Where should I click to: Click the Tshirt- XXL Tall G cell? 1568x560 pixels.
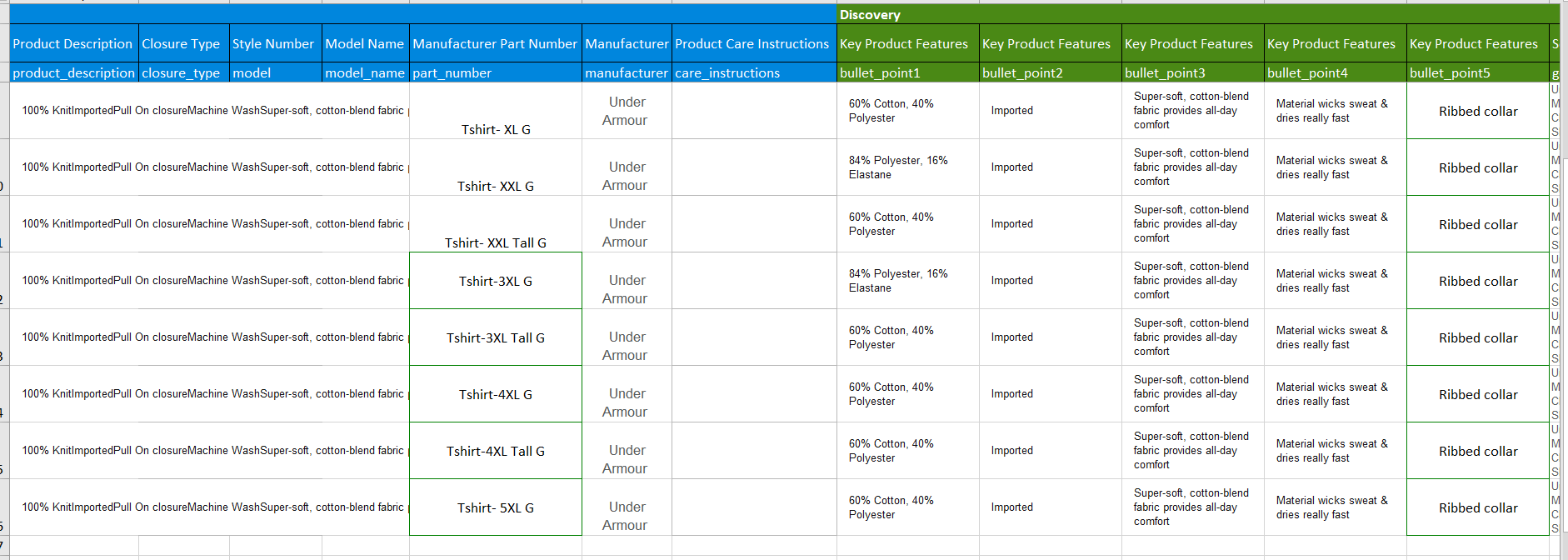click(496, 242)
